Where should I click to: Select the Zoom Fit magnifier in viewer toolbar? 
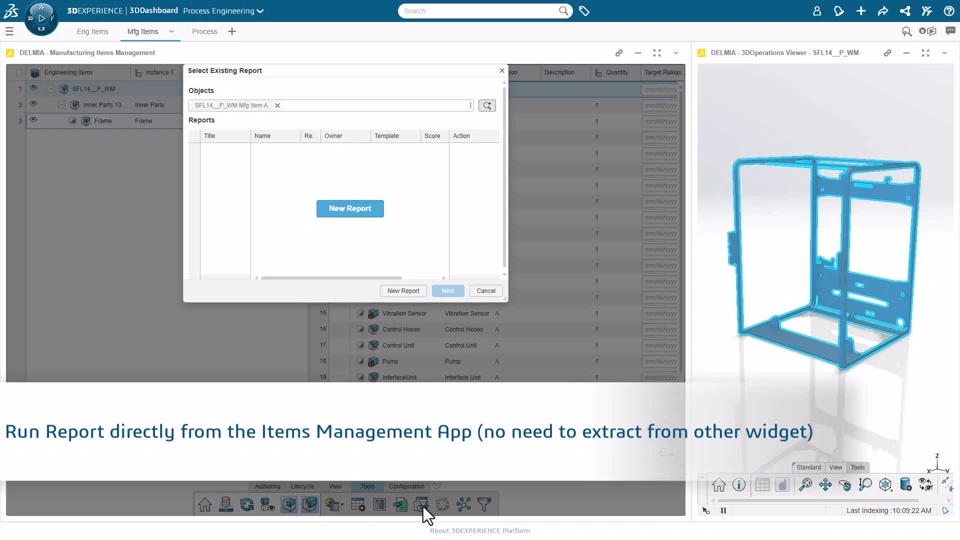coord(805,485)
